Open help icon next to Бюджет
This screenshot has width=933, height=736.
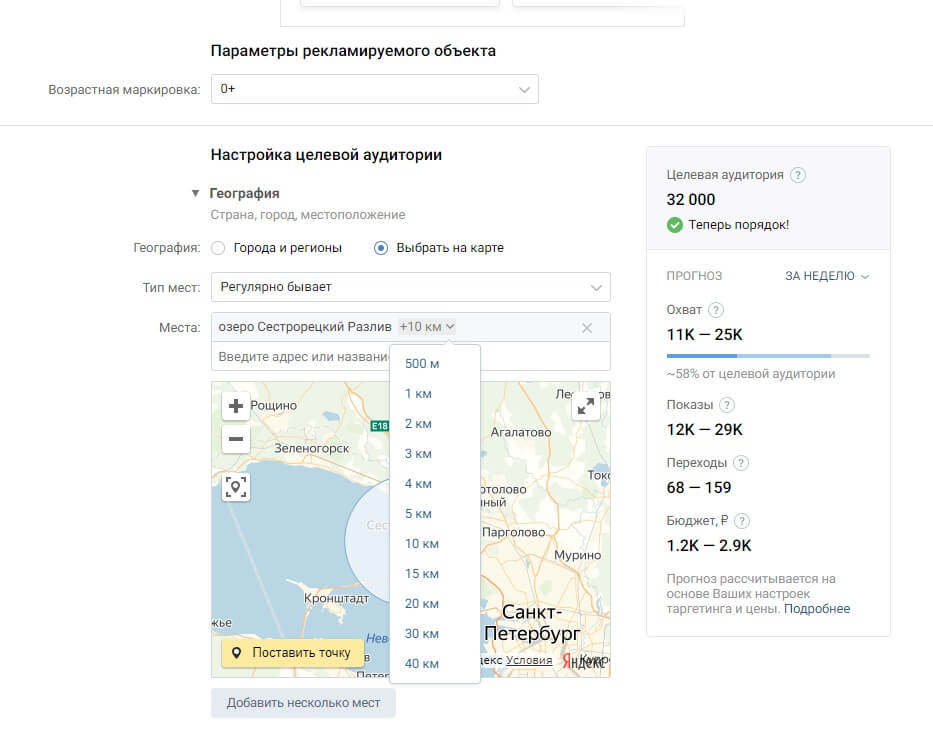coord(741,521)
